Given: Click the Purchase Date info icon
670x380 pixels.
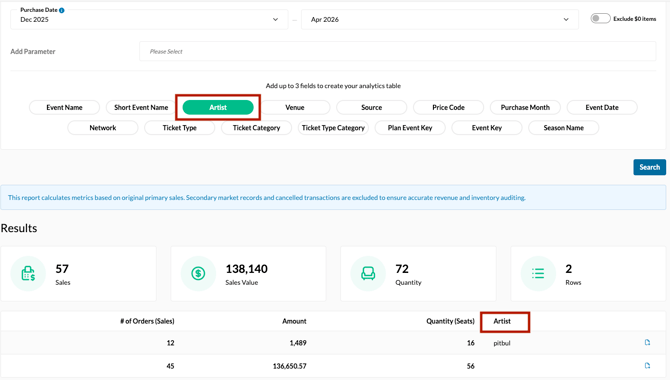Looking at the screenshot, I should click(x=62, y=10).
